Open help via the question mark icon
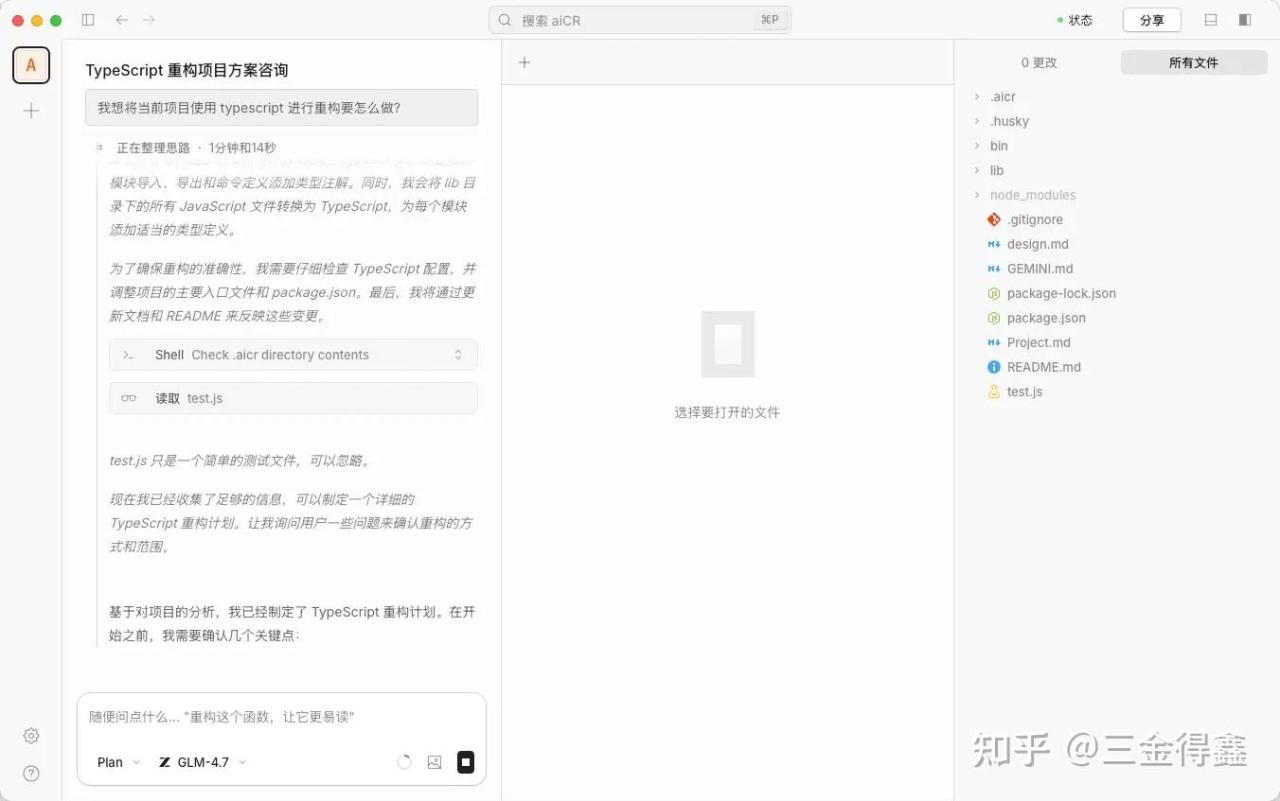The width and height of the screenshot is (1280, 801). pyautogui.click(x=31, y=773)
